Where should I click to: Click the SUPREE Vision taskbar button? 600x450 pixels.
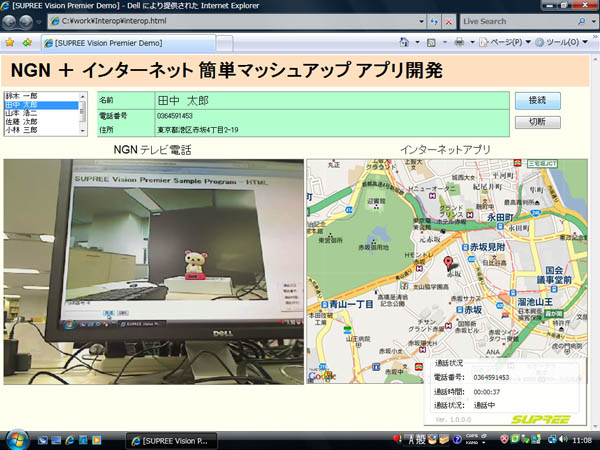(171, 441)
